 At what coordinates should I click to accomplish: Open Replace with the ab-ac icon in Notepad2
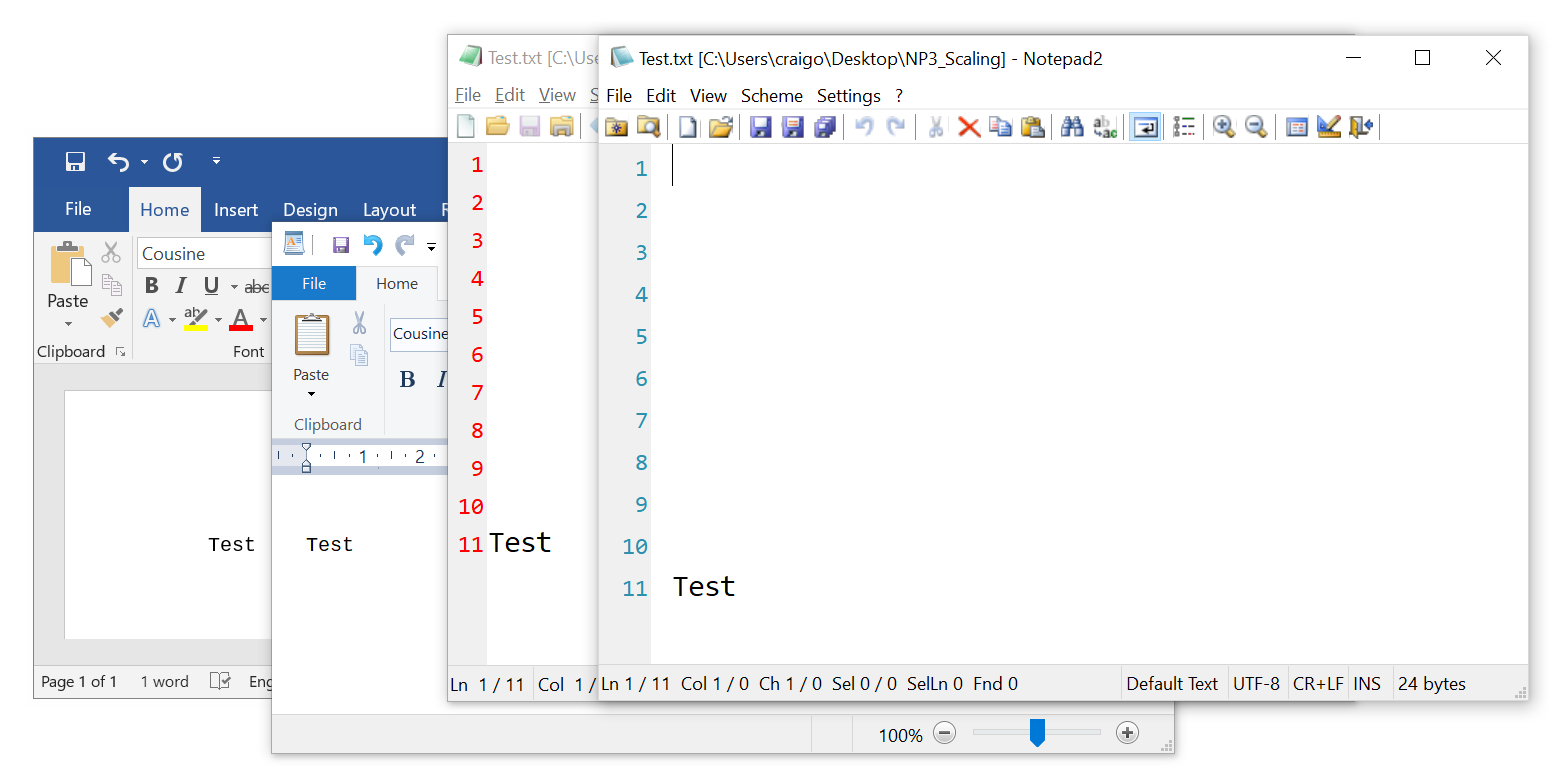click(1104, 127)
